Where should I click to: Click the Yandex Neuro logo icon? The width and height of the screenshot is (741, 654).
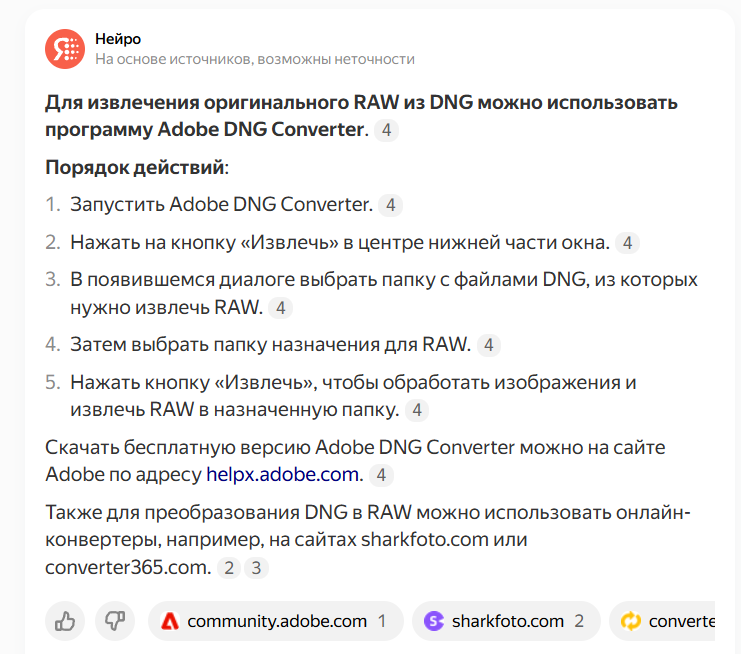[x=65, y=49]
